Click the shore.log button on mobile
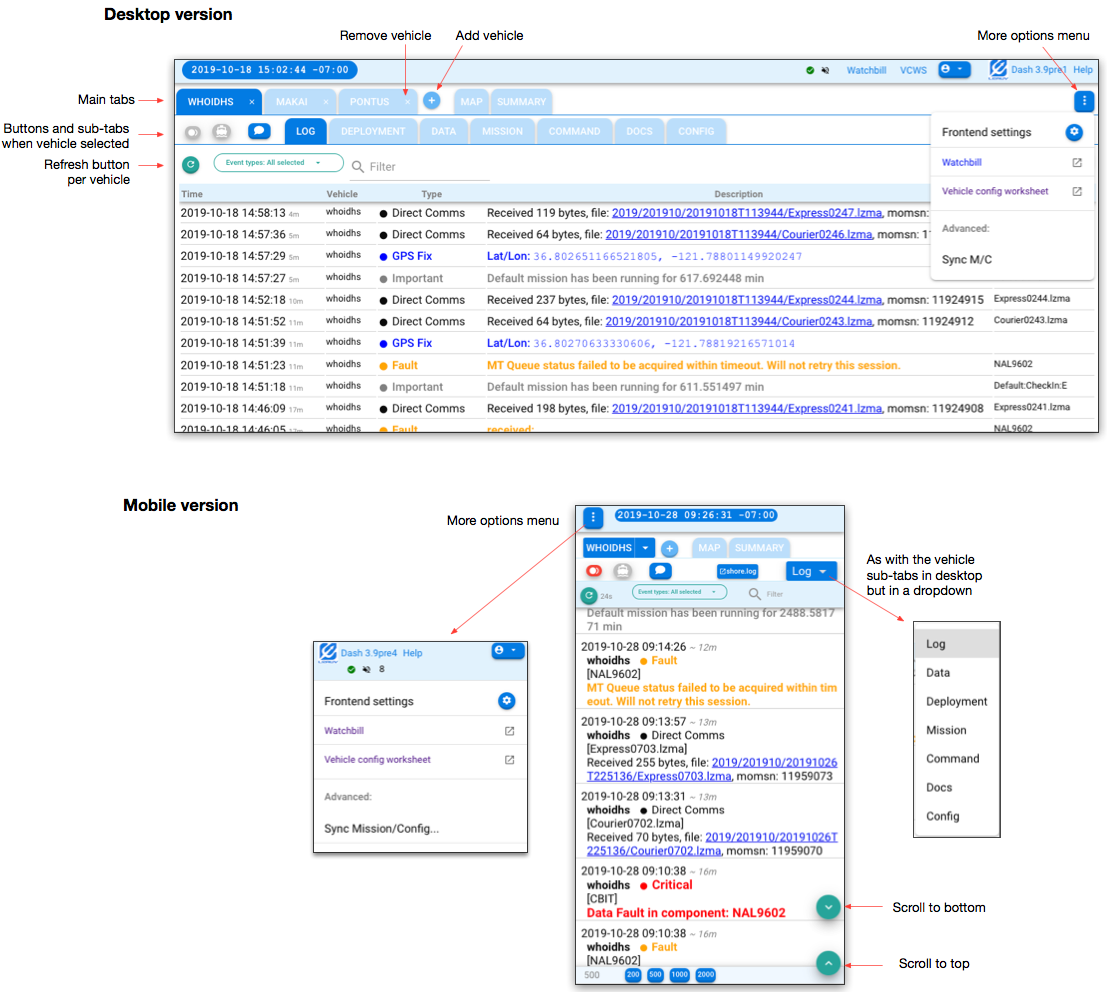1107x992 pixels. 738,571
